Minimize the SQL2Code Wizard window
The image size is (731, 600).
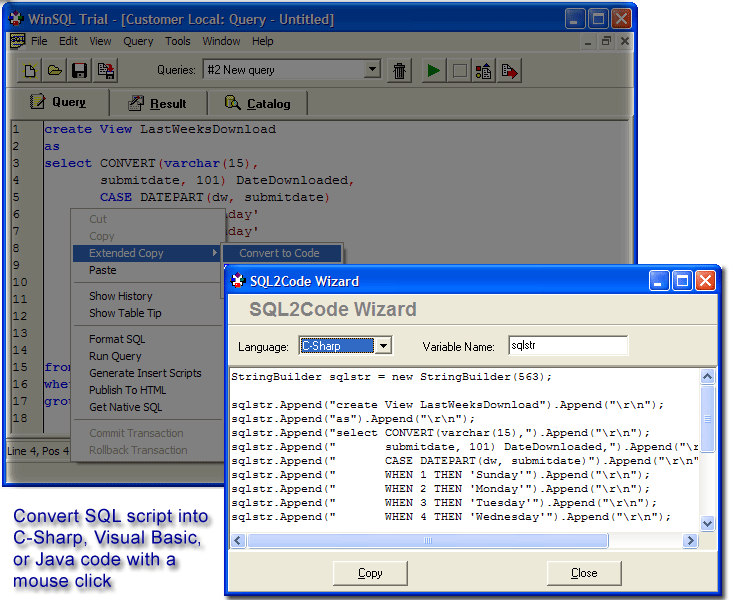[x=658, y=281]
